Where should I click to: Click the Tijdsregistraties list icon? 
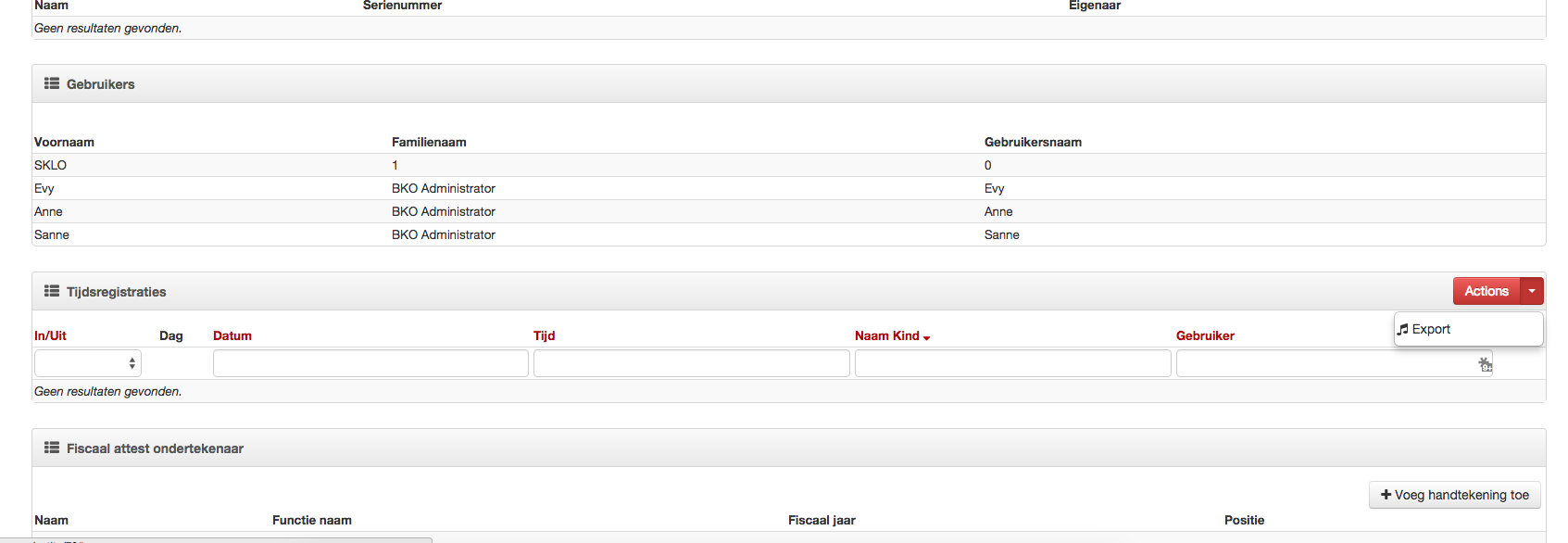click(52, 291)
